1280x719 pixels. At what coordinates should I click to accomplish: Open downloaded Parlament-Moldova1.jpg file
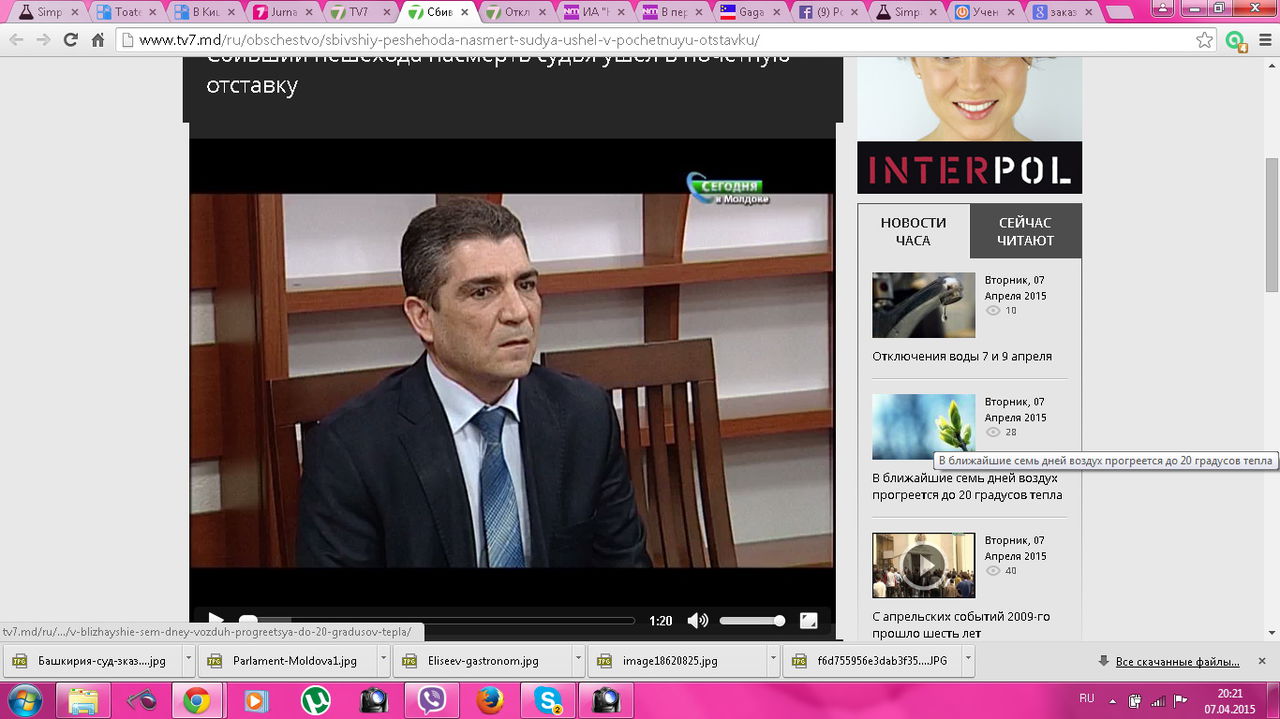pyautogui.click(x=288, y=661)
